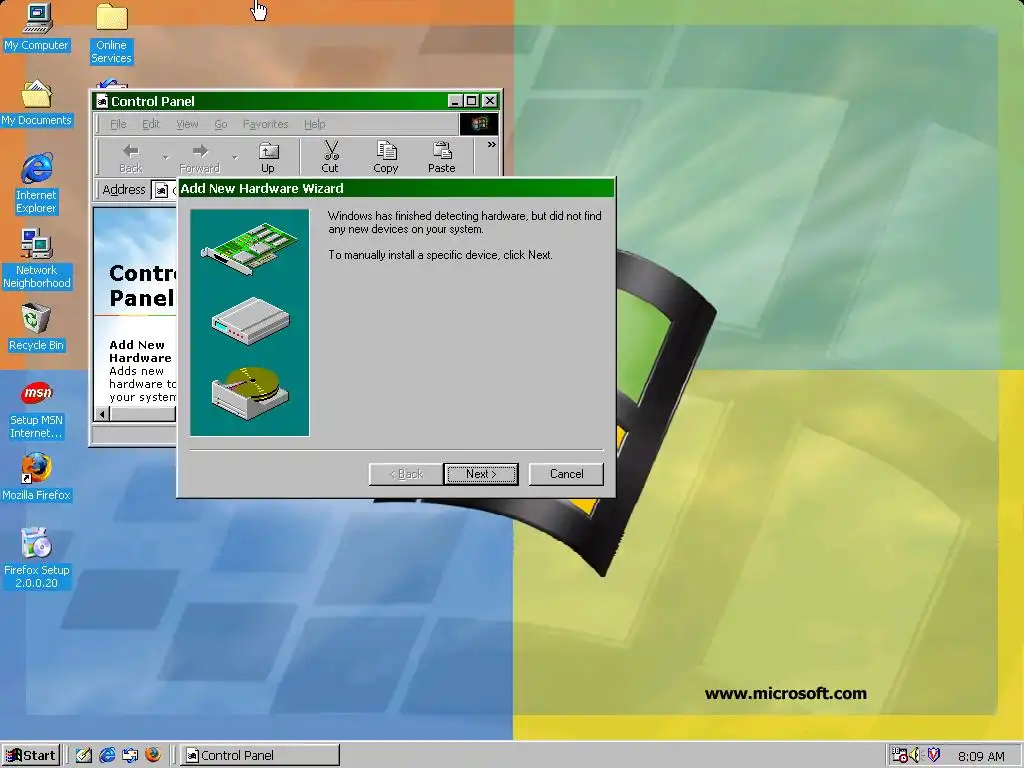Open the Forward history dropdown arrow
Image resolution: width=1024 pixels, height=768 pixels.
235,157
